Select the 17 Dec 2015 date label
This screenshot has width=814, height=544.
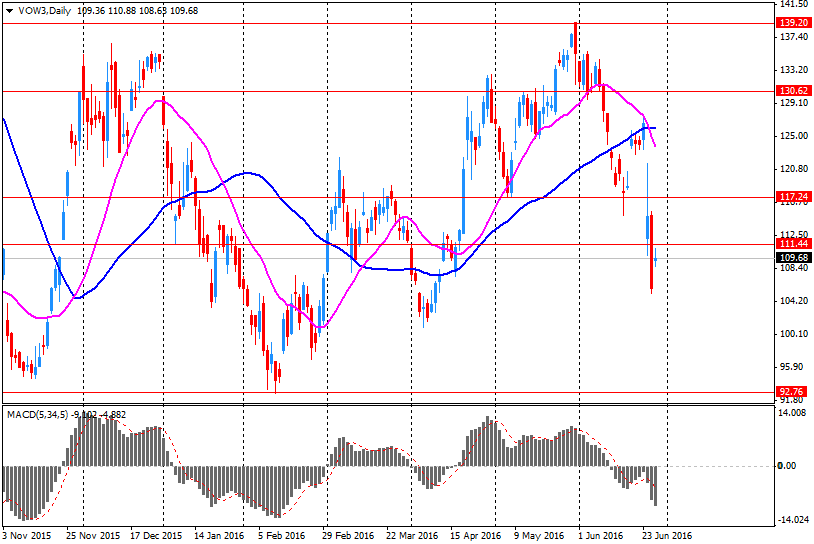pyautogui.click(x=156, y=535)
